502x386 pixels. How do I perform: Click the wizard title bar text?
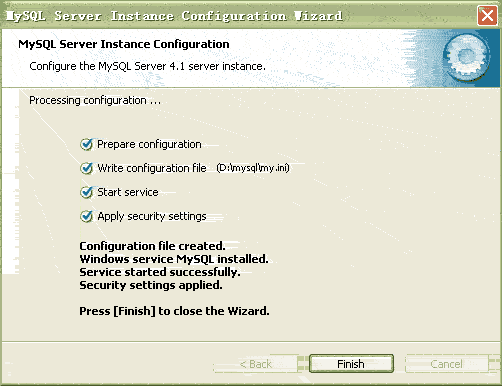[175, 16]
